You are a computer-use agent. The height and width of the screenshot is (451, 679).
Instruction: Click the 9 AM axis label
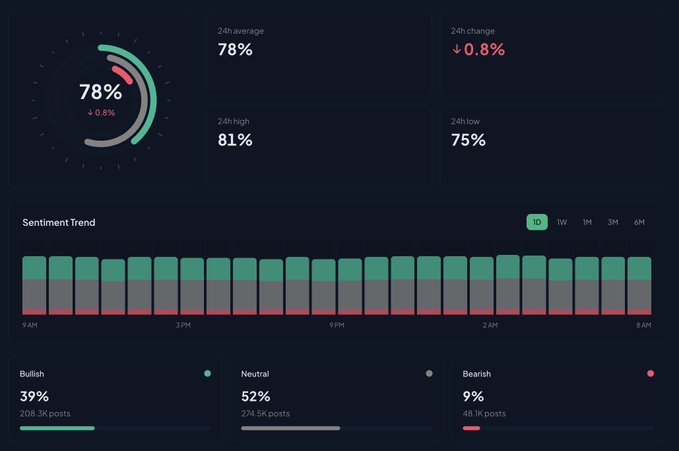click(x=30, y=325)
